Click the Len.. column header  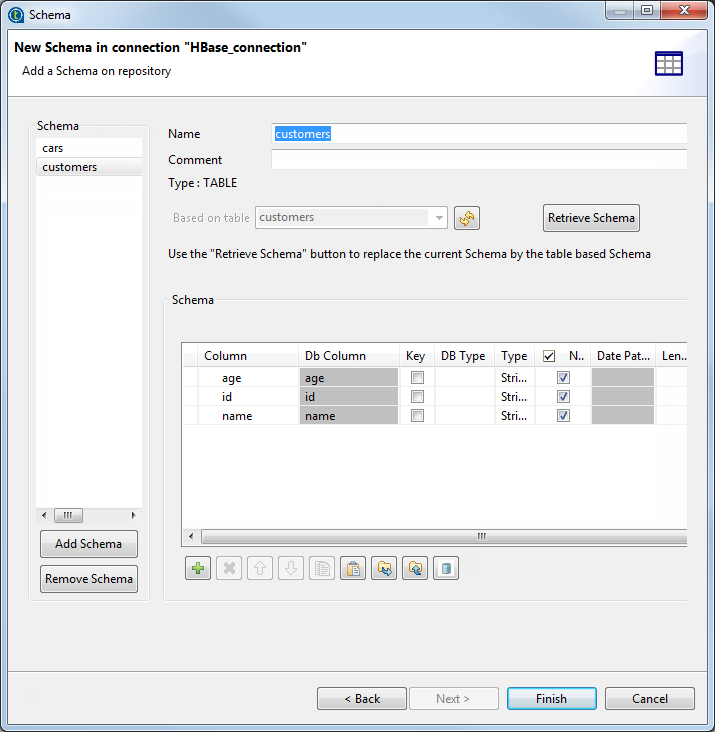(x=672, y=356)
